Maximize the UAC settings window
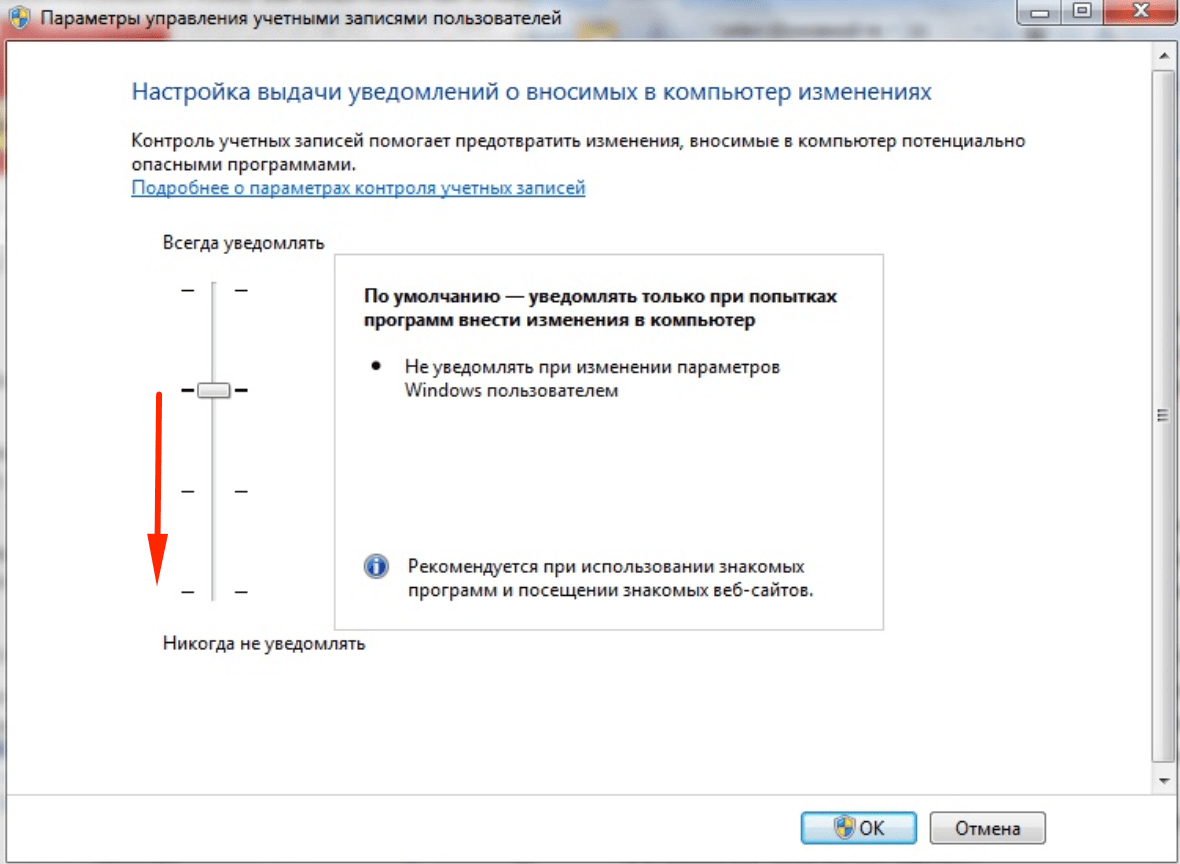The height and width of the screenshot is (864, 1180). (x=1082, y=11)
